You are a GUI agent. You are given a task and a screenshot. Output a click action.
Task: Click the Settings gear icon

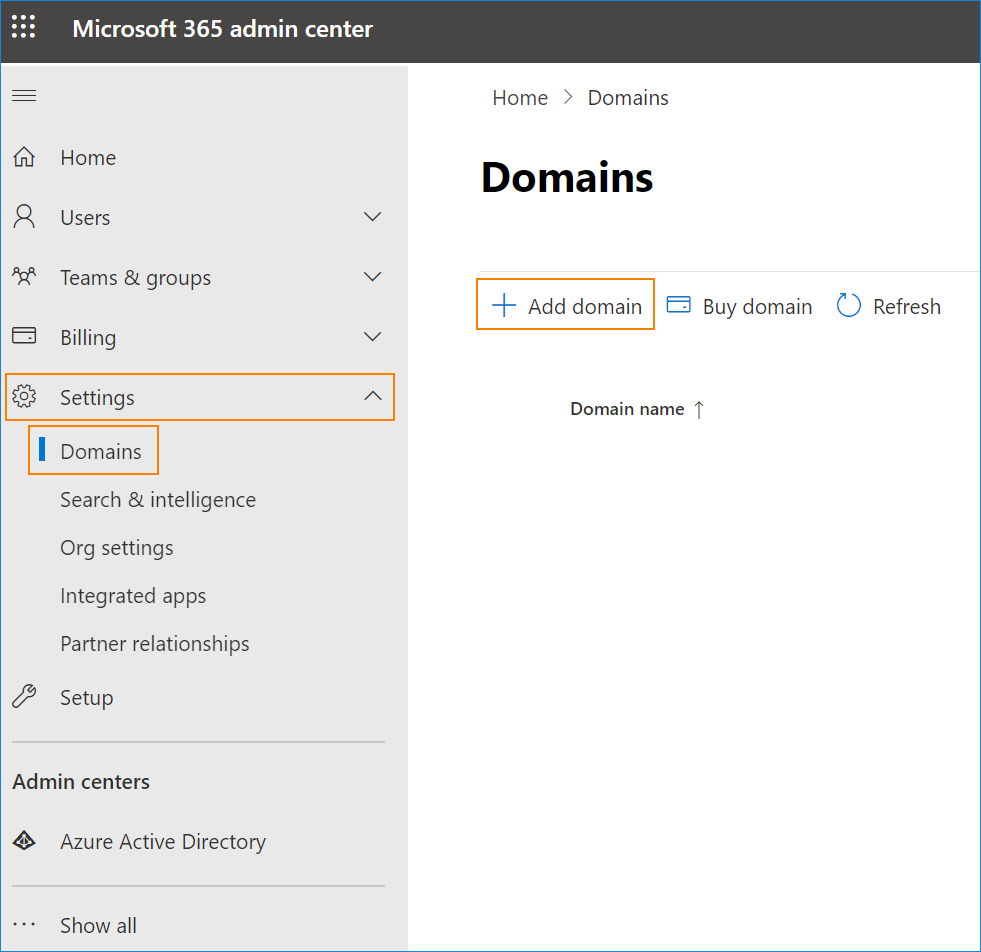point(24,396)
